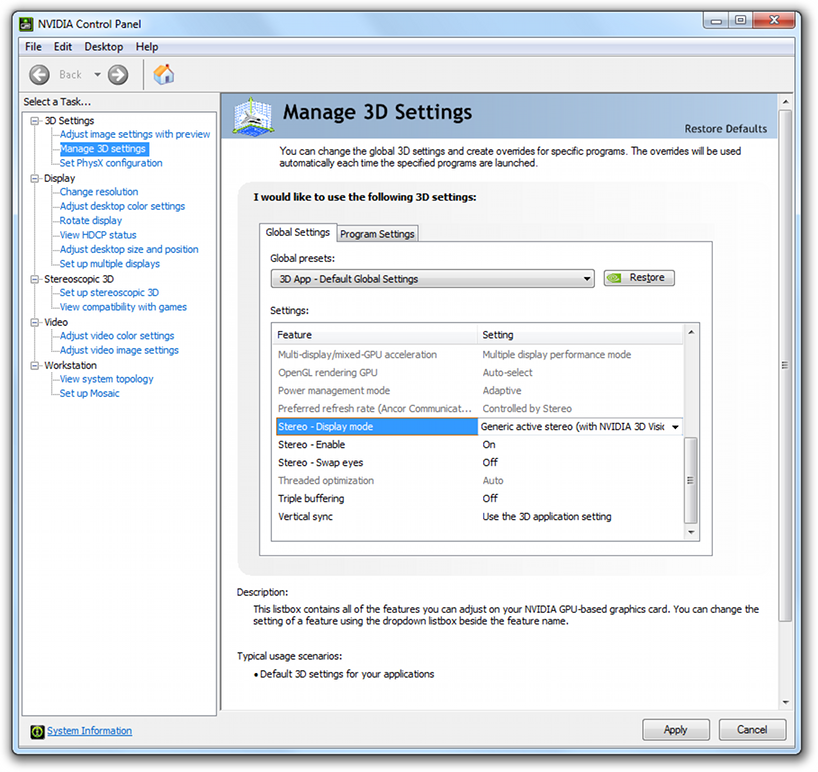818x772 pixels.
Task: Select the Stereo - Swap eyes row
Action: coord(478,463)
